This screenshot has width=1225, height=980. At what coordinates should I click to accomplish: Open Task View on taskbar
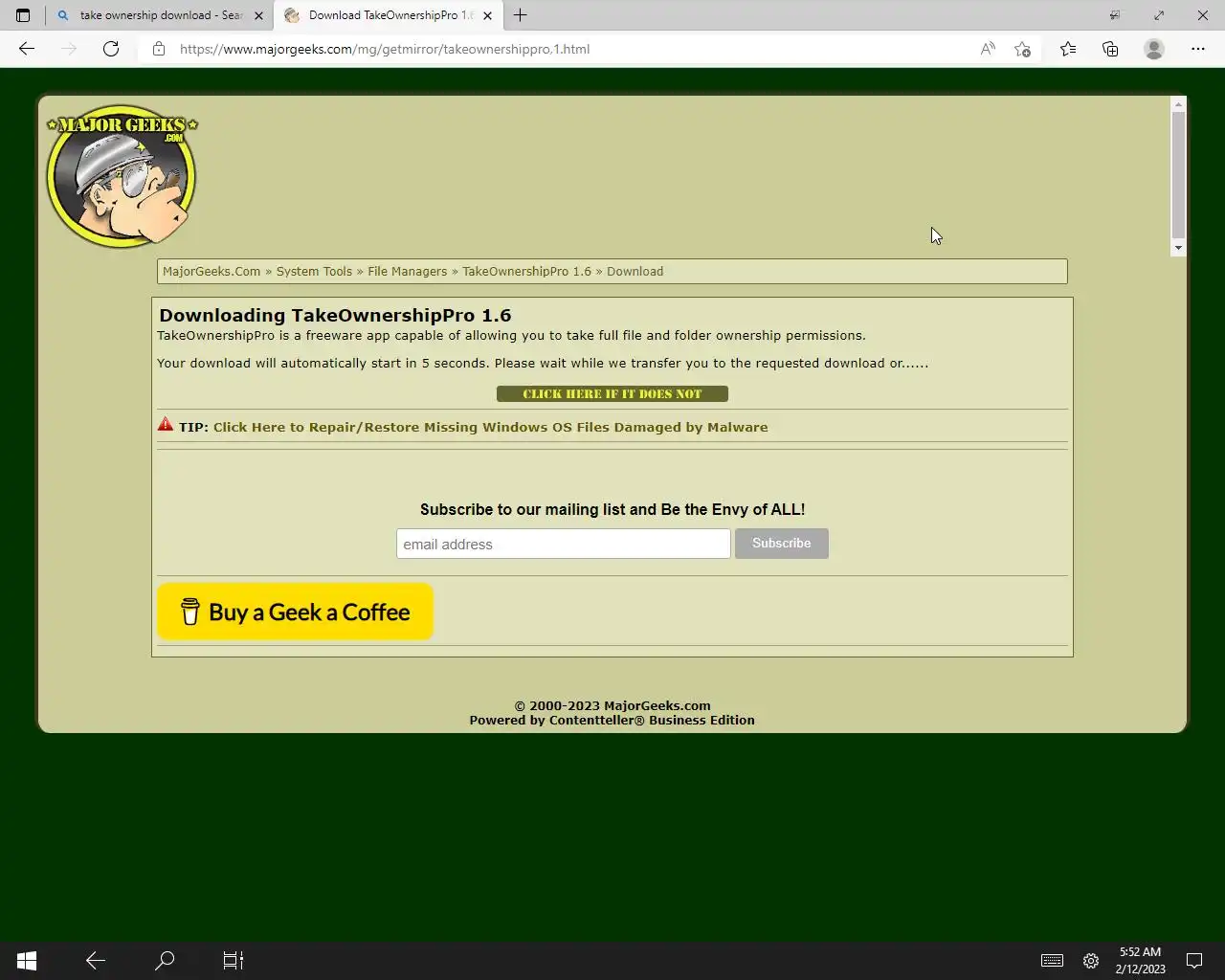point(234,960)
